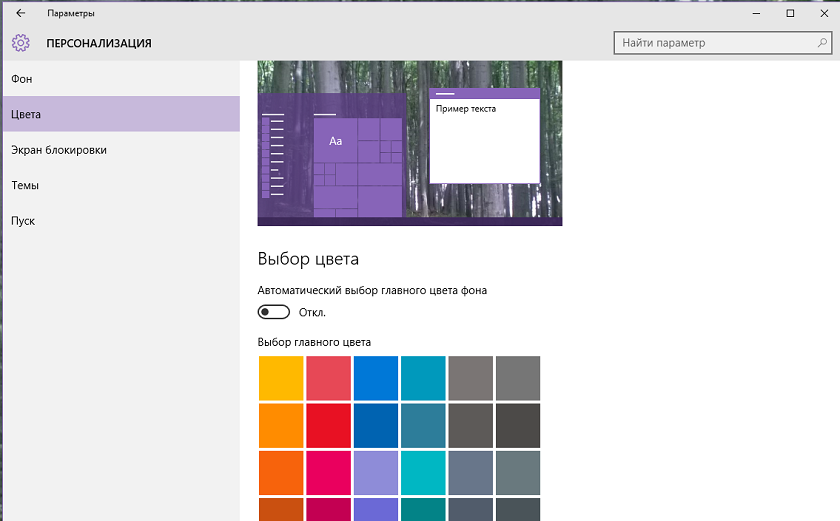Enable automatic accent color selection toggle
The width and height of the screenshot is (840, 521).
click(274, 312)
